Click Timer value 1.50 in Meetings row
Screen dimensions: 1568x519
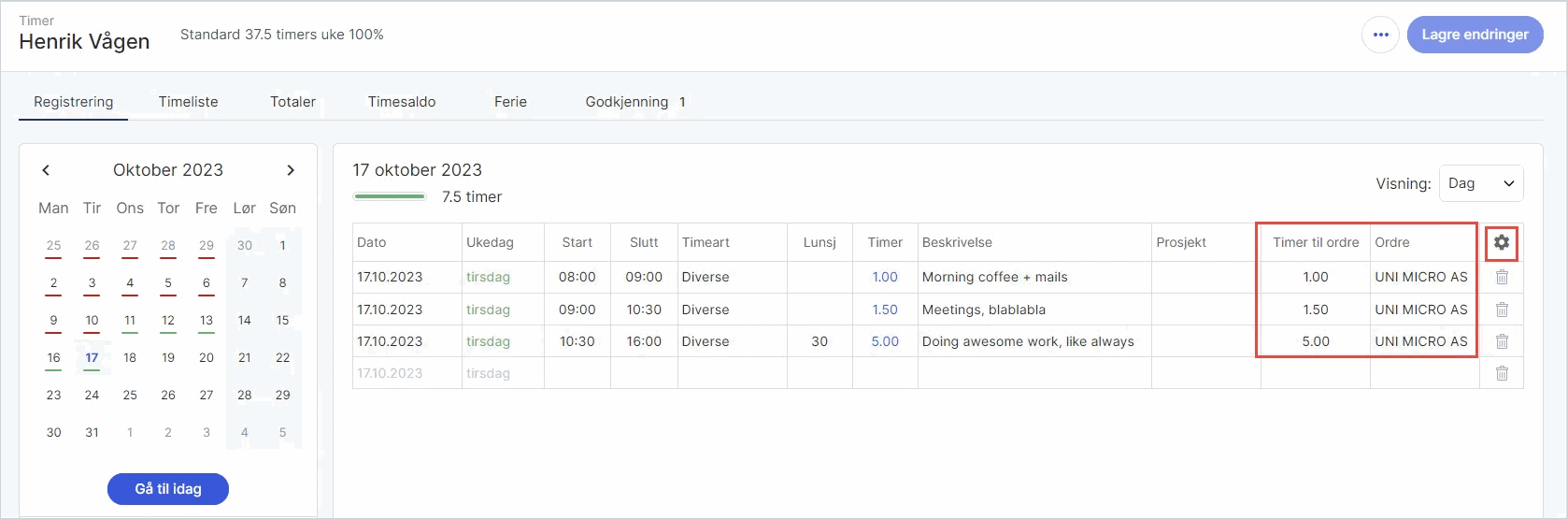tap(885, 310)
